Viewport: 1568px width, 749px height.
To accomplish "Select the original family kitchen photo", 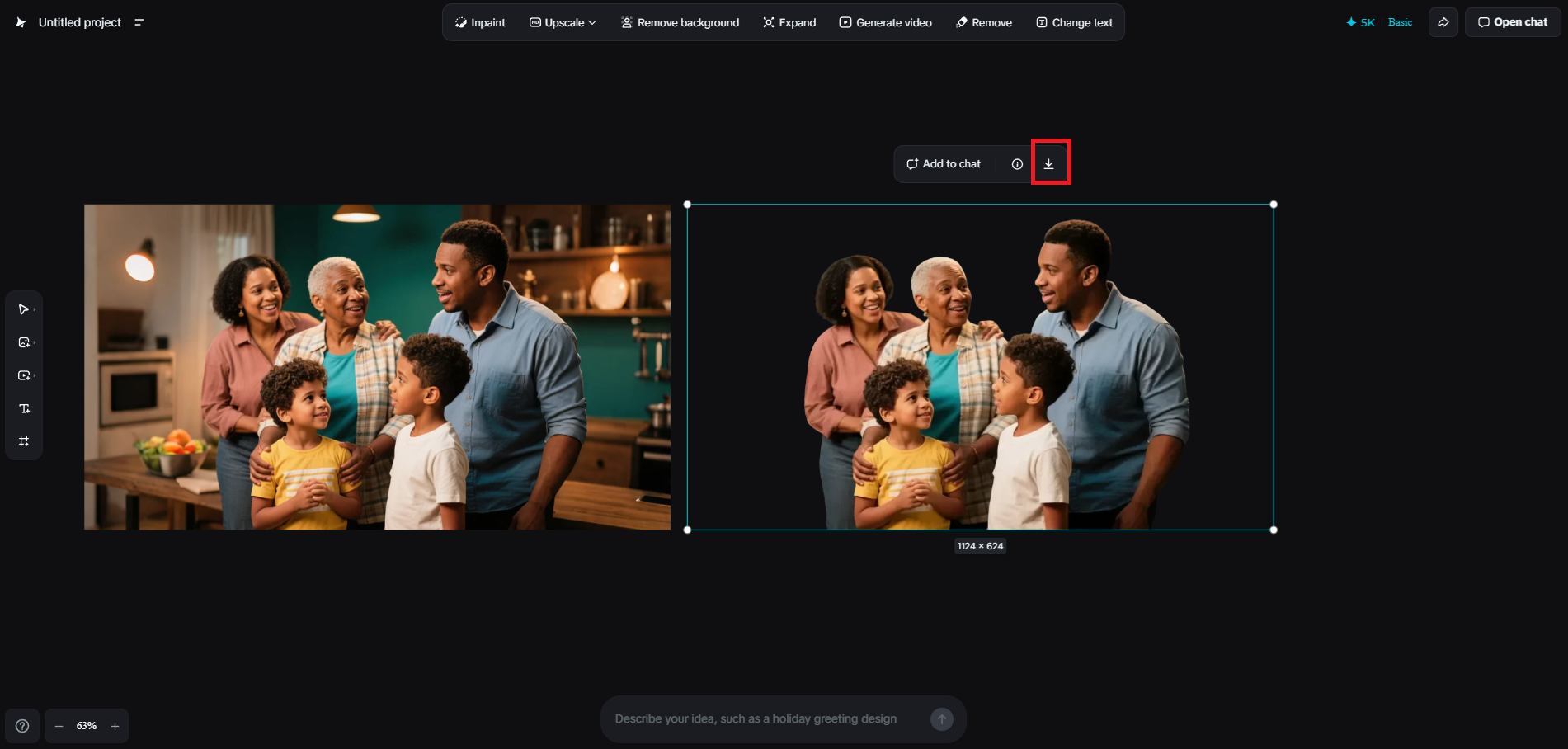I will [x=377, y=367].
